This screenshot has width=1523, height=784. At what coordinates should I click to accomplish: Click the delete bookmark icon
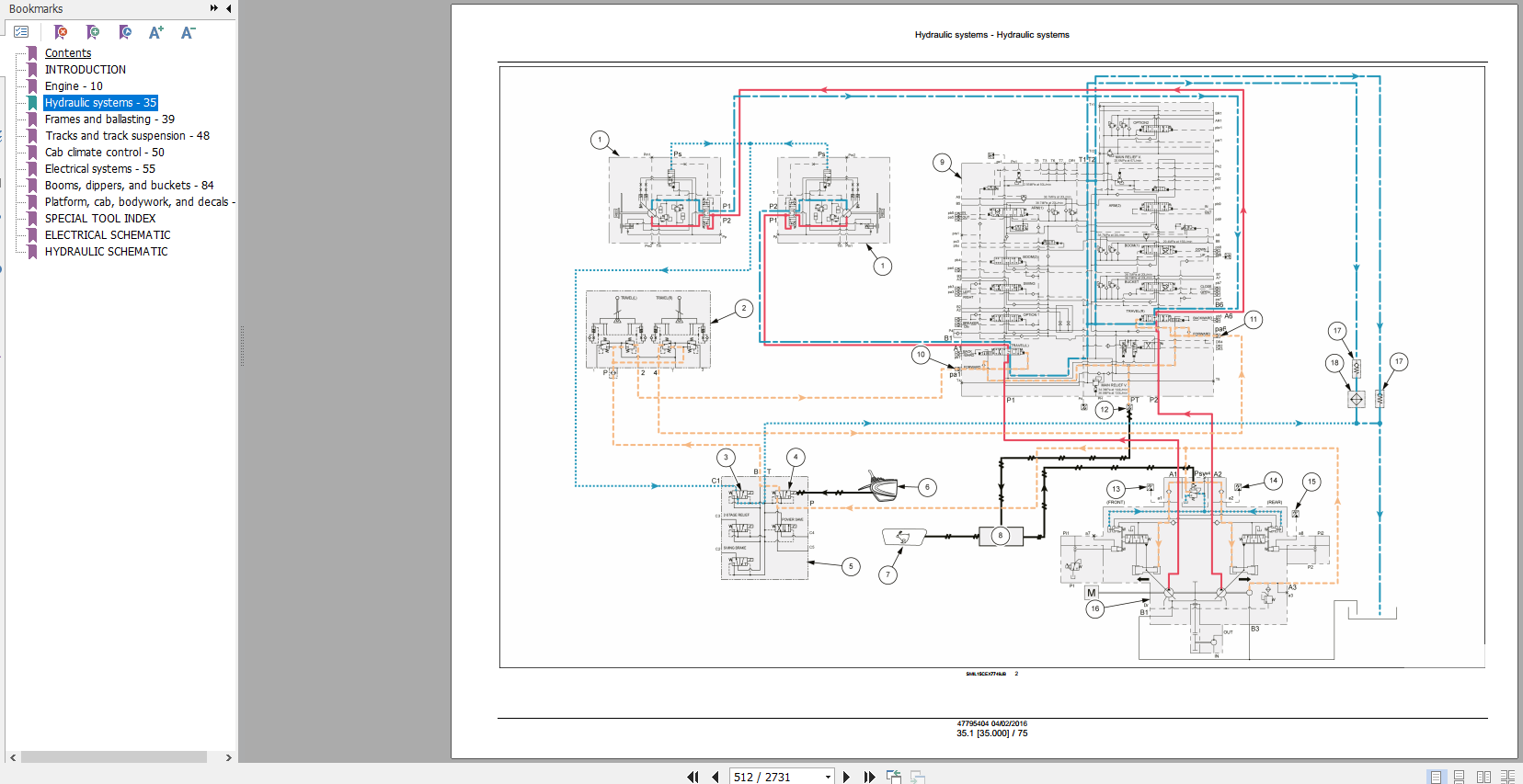click(x=61, y=32)
